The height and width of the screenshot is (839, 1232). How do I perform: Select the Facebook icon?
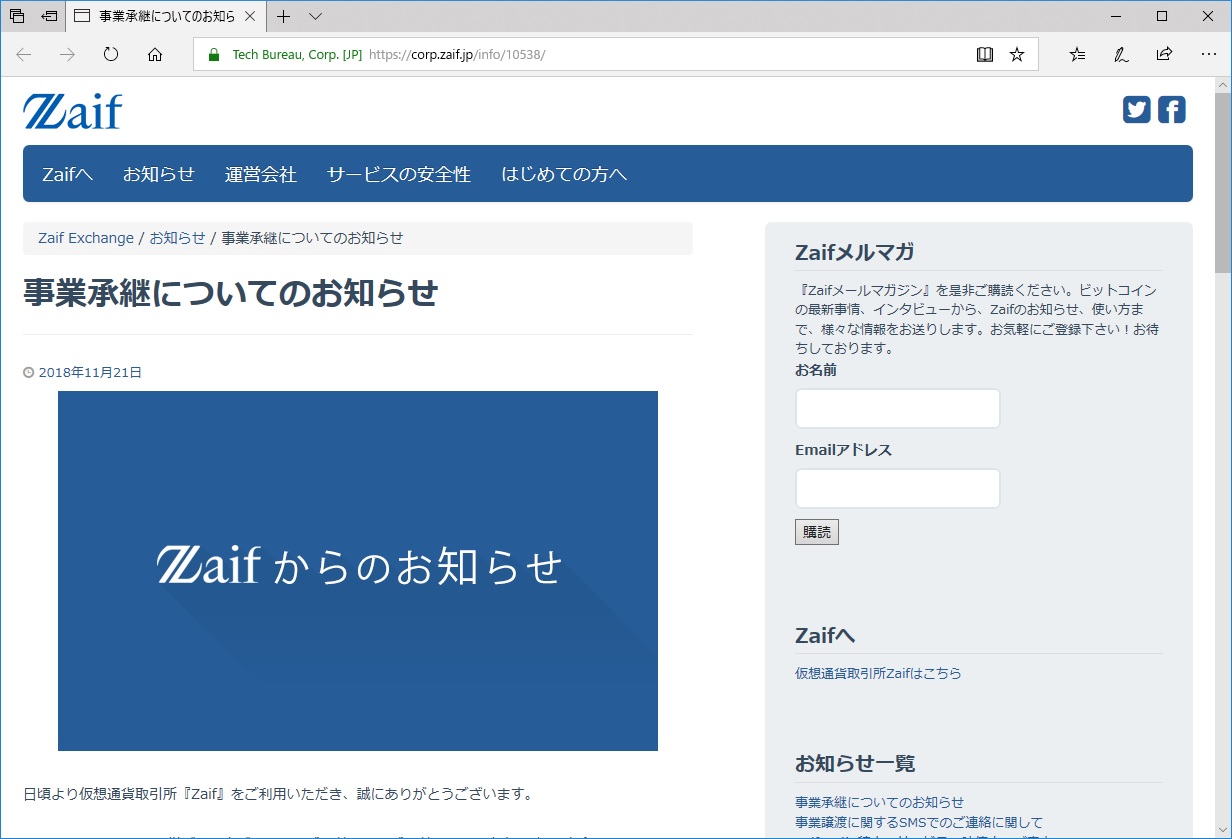tap(1170, 109)
